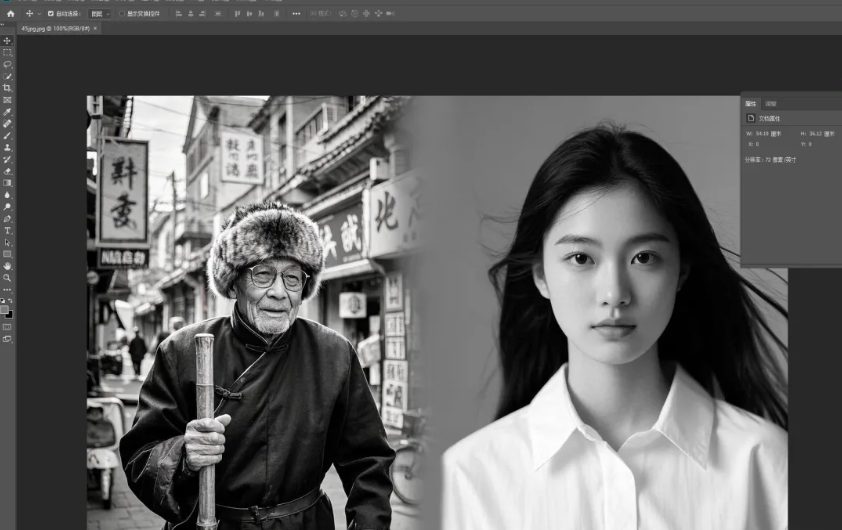Align vertical centers in options bar
Screen dimensions: 842x530
249,13
